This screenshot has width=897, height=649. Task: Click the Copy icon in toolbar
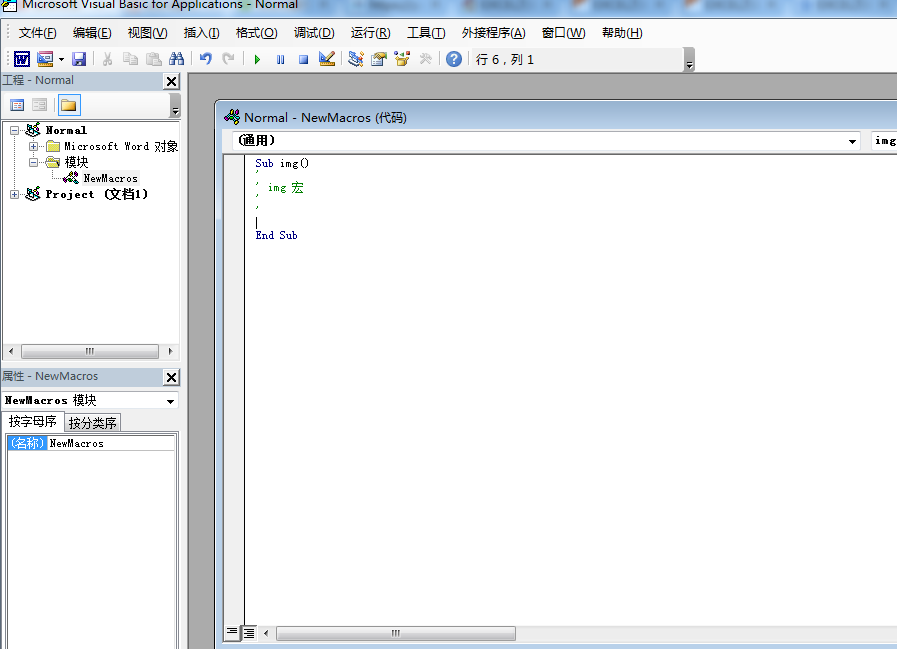point(130,59)
